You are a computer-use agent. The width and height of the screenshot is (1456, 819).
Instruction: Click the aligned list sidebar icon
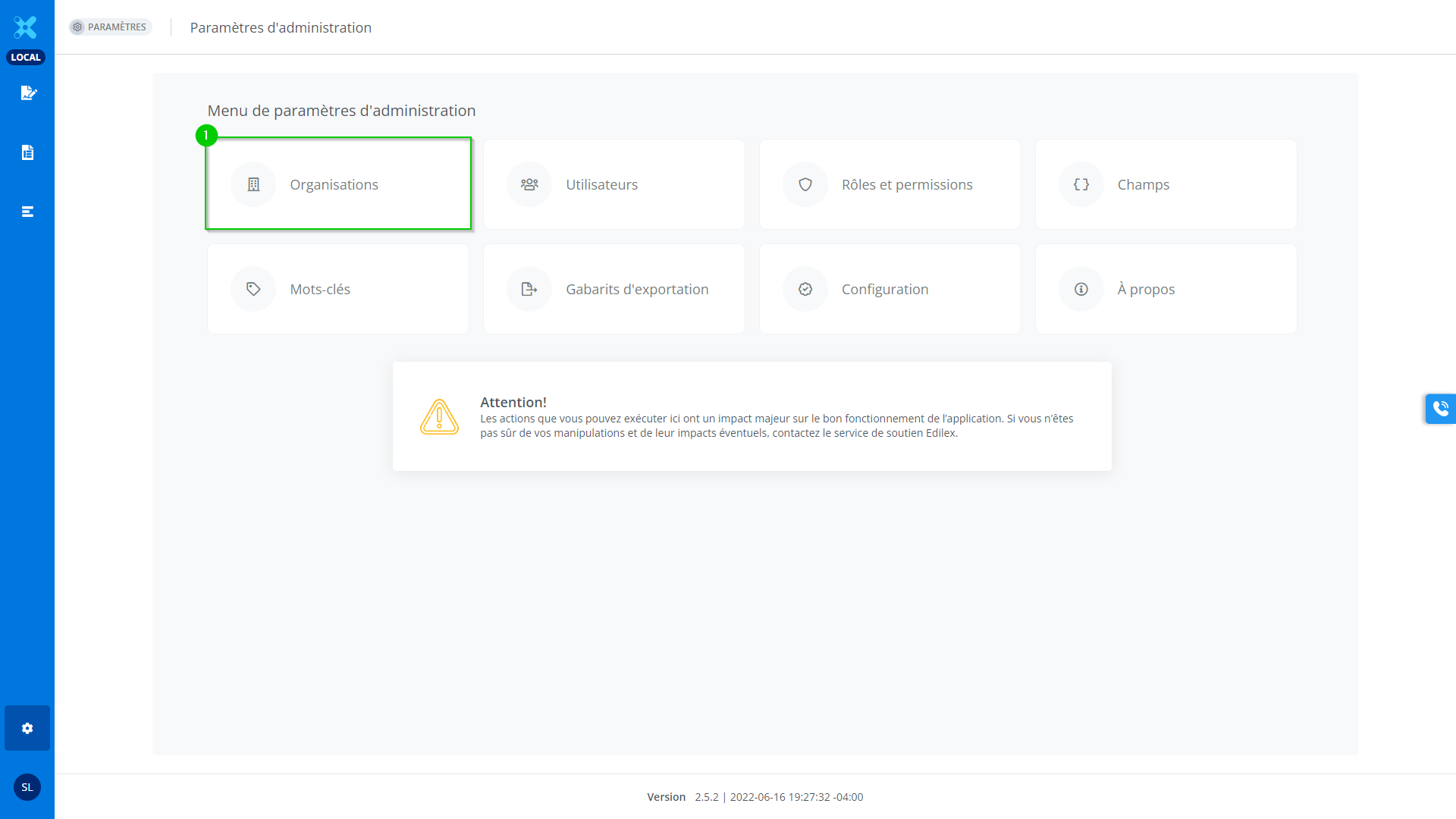(27, 212)
